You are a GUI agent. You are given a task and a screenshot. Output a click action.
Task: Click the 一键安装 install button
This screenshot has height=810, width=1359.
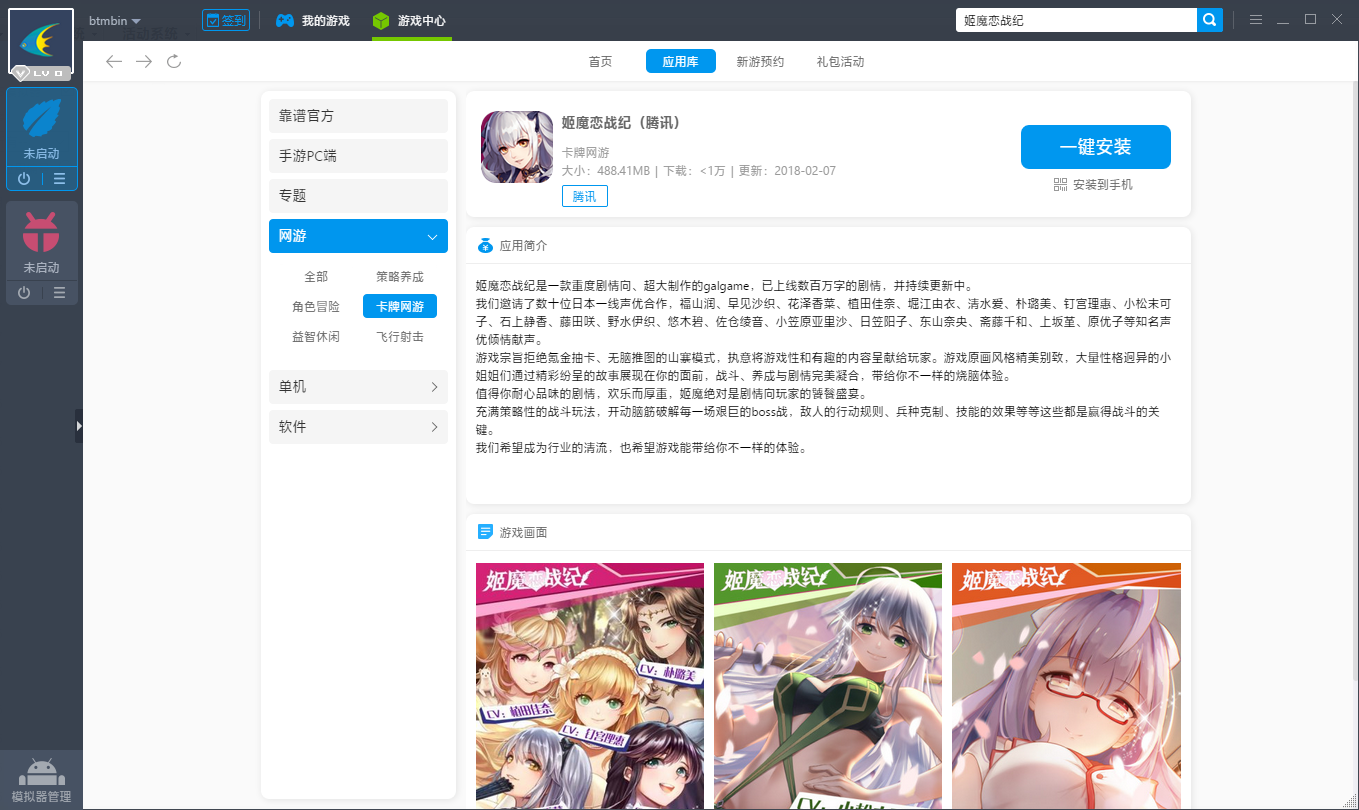pyautogui.click(x=1095, y=147)
